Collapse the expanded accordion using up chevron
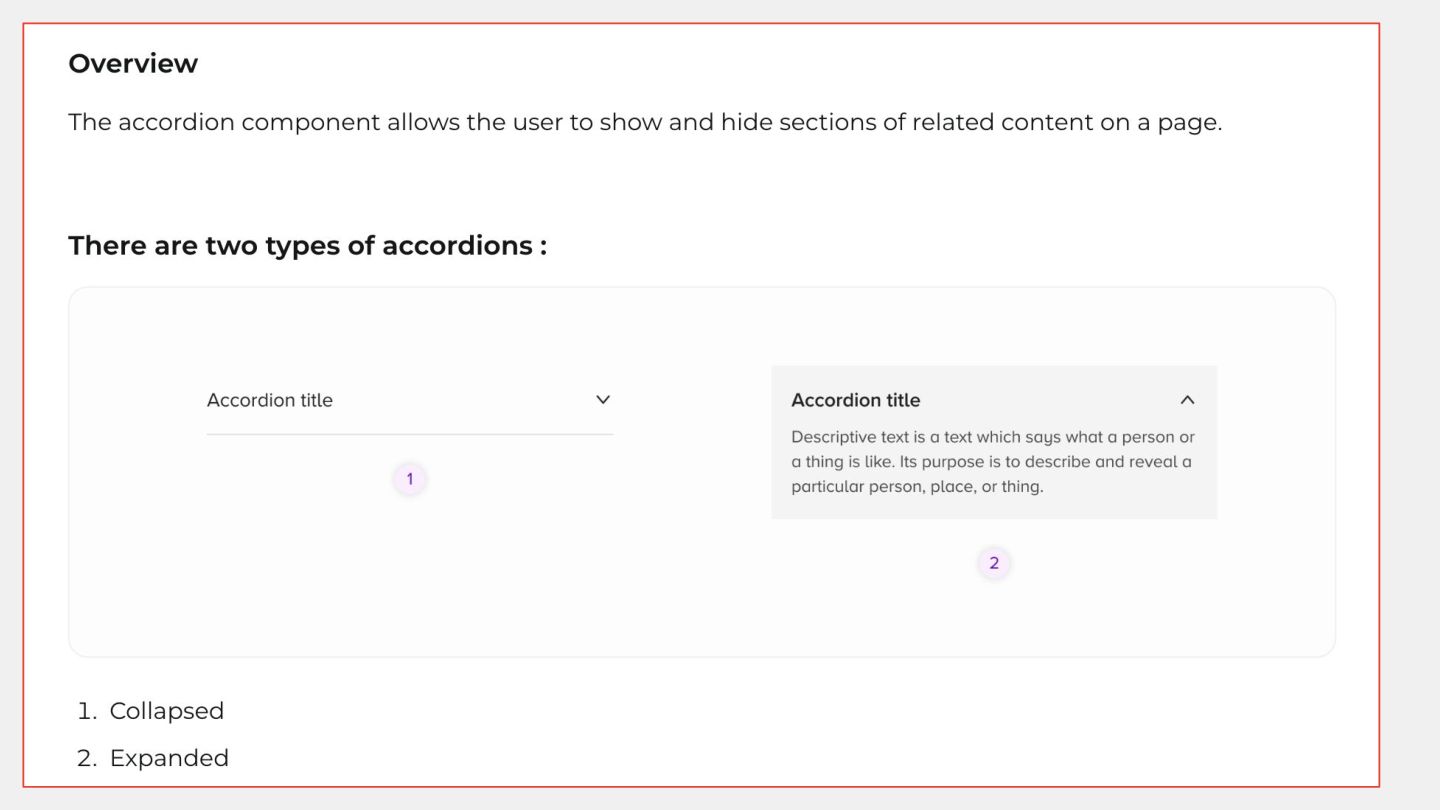Screen dimensions: 1440x810 [x=1187, y=400]
